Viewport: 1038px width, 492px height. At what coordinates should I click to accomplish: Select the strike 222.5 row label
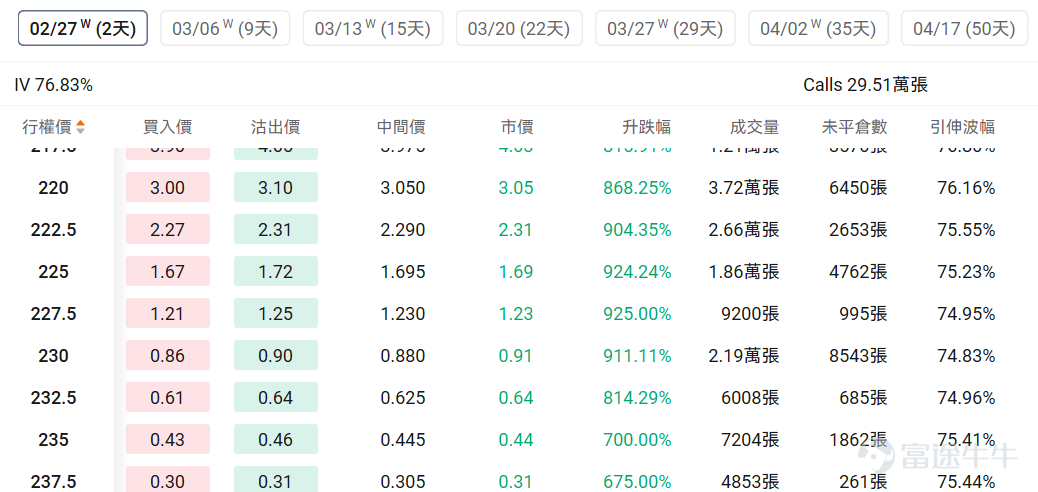click(54, 230)
